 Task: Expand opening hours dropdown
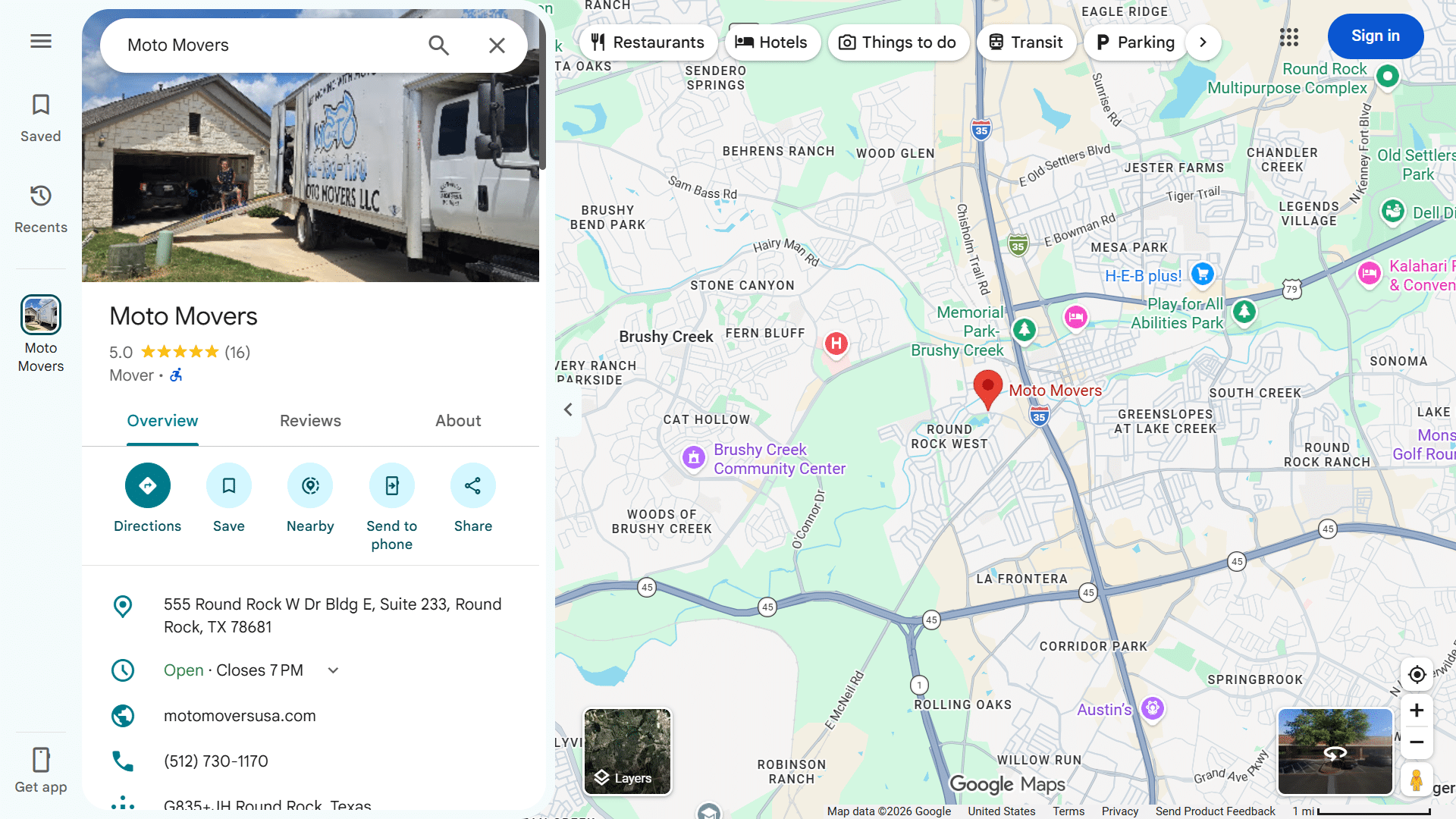pos(333,670)
